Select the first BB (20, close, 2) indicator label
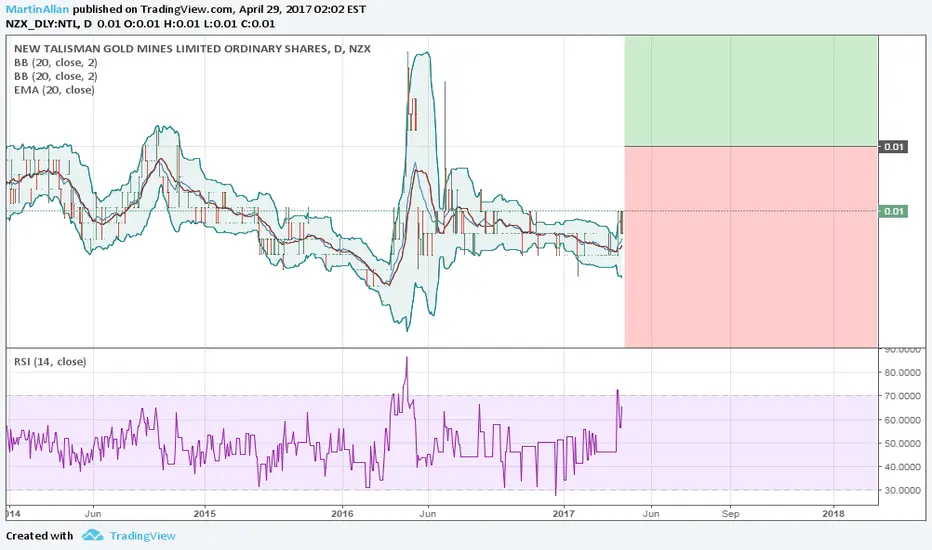The height and width of the screenshot is (550, 932). pyautogui.click(x=55, y=62)
